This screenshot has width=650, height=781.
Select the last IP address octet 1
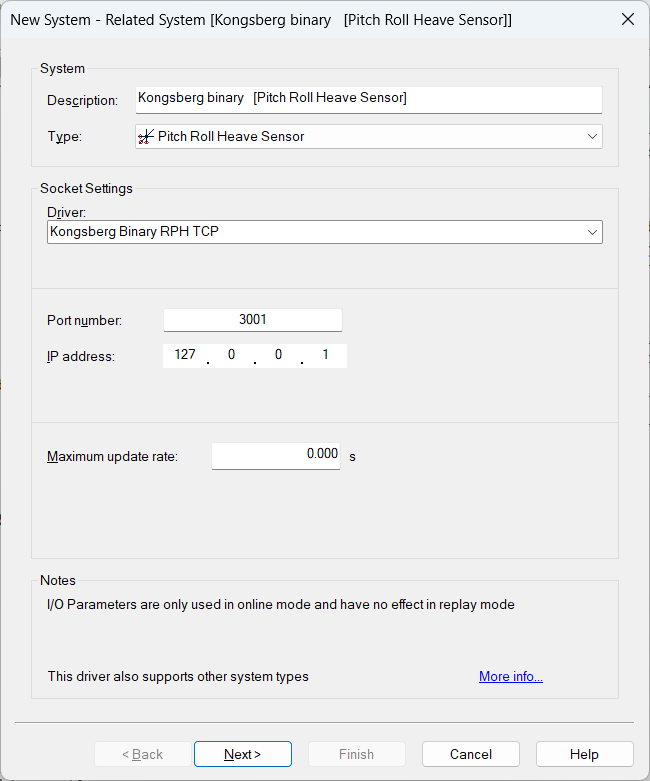coord(325,355)
